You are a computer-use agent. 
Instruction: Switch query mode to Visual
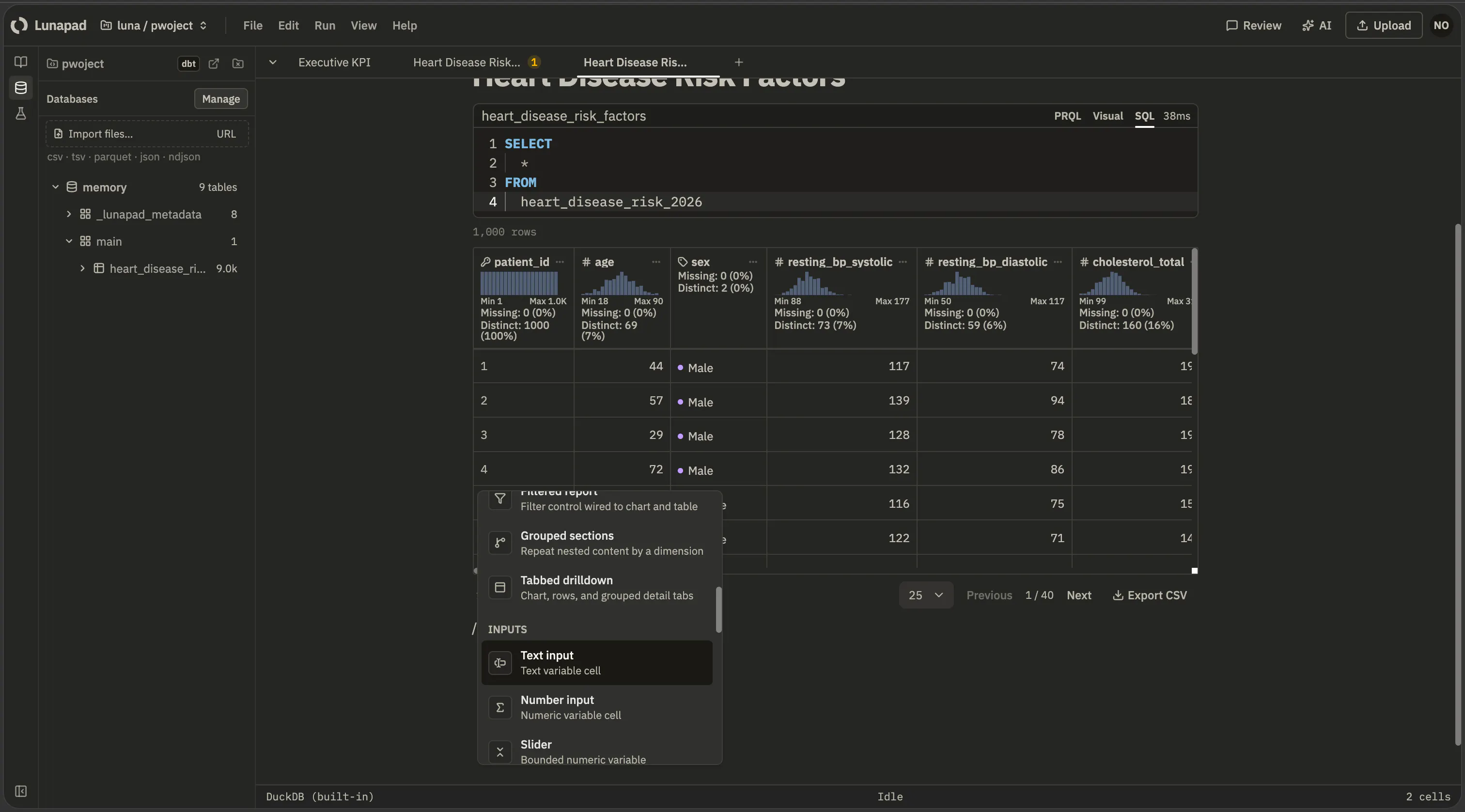(1107, 115)
